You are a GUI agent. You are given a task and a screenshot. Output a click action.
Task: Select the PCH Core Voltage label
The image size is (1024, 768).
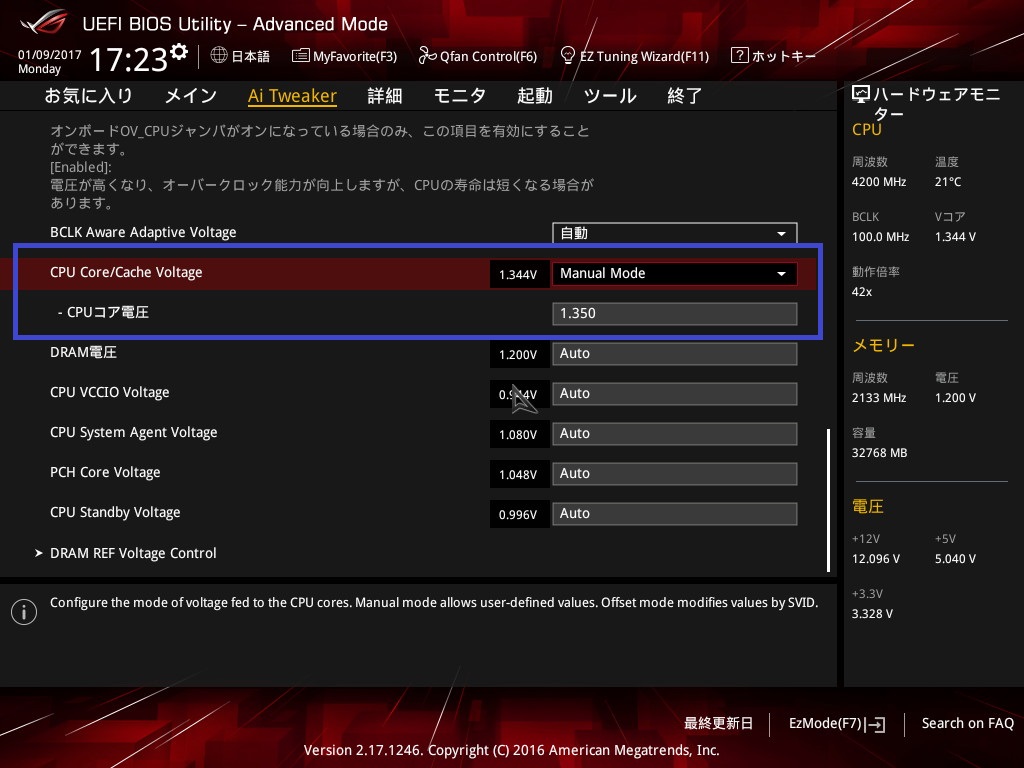[x=105, y=472]
